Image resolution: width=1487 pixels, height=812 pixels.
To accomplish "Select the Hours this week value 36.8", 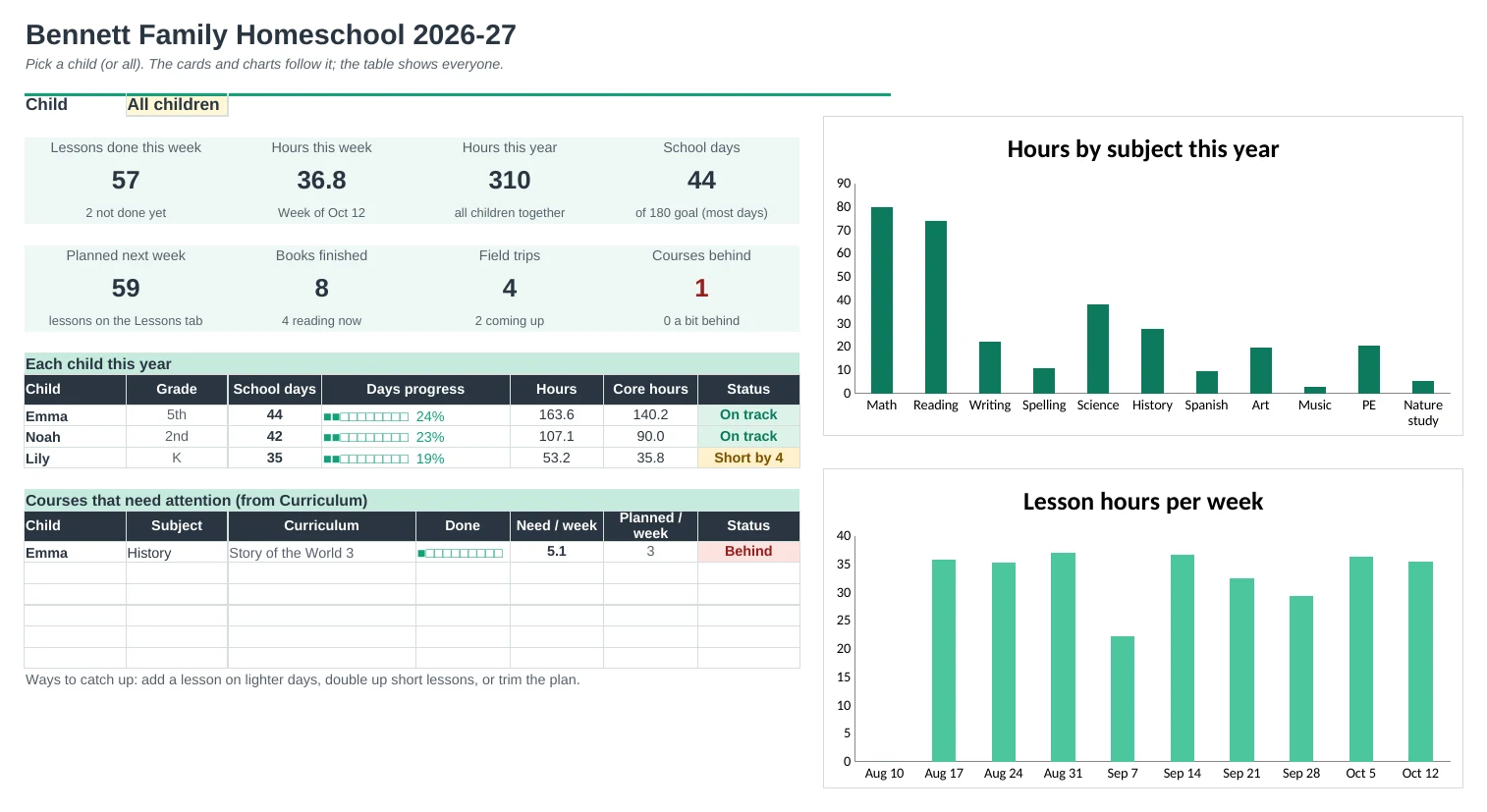I will click(321, 181).
